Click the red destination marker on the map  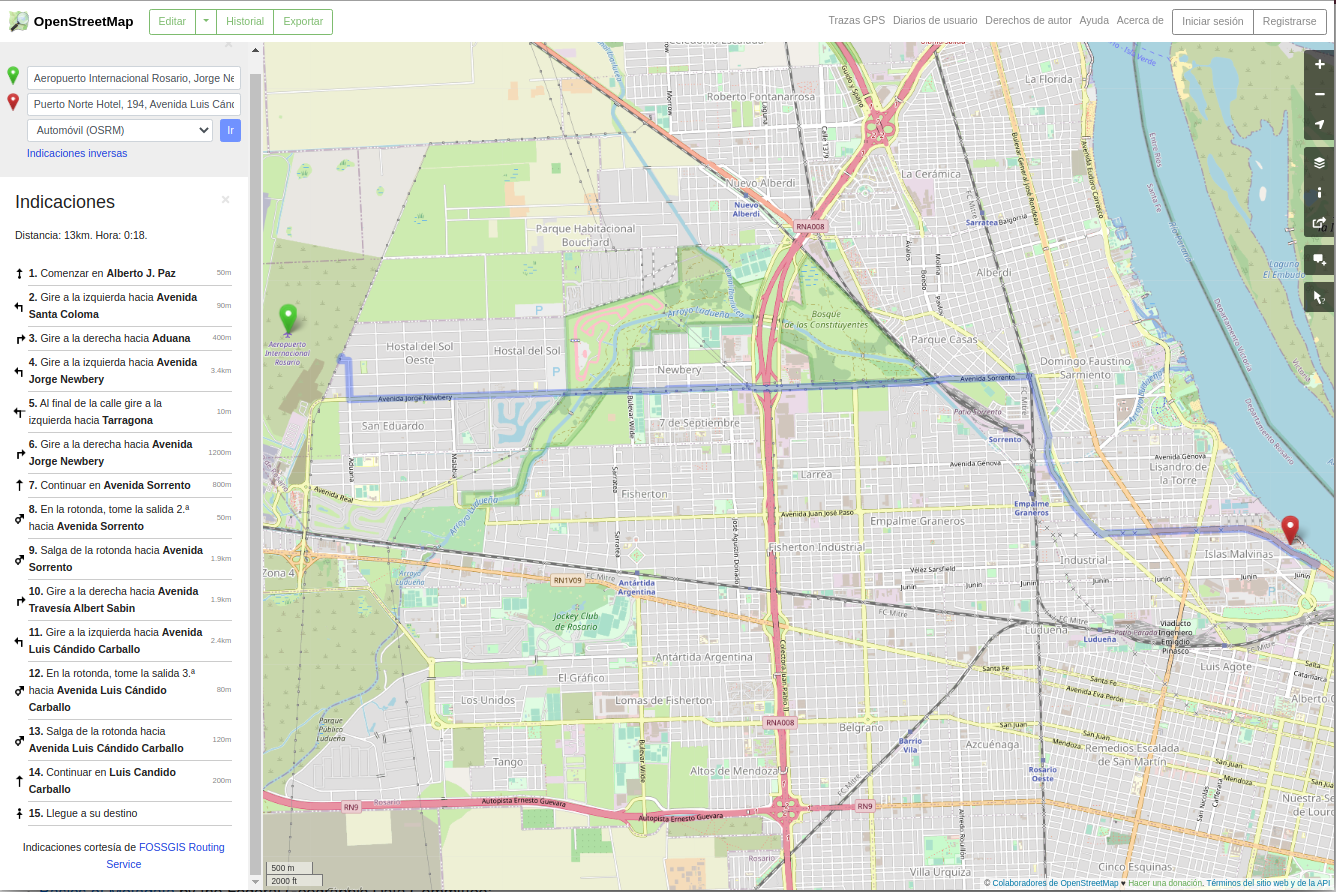pyautogui.click(x=1290, y=529)
